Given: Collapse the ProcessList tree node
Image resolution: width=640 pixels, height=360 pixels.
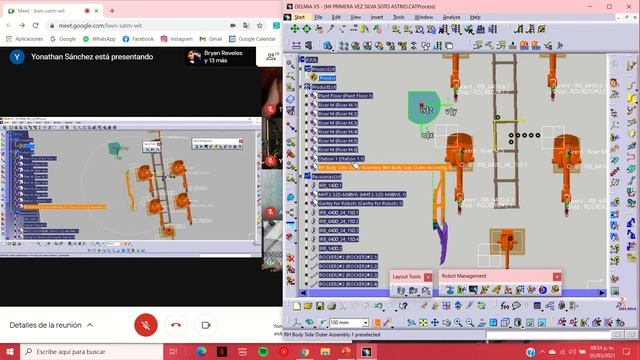Looking at the screenshot, I should 301,69.
